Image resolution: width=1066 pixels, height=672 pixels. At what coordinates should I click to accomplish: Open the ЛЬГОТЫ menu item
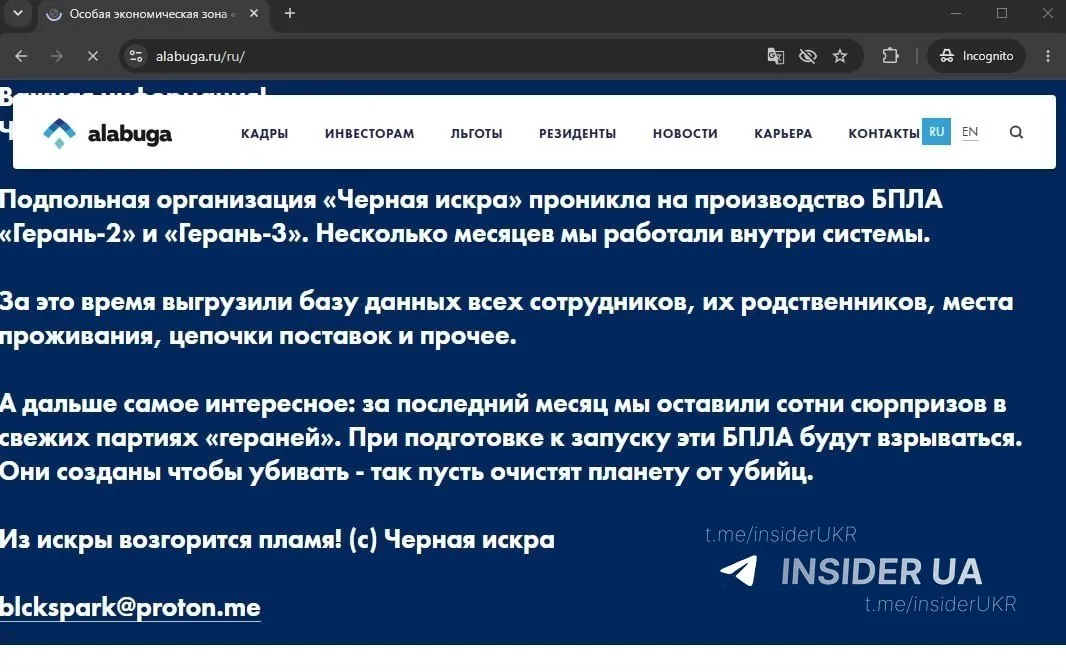coord(477,133)
